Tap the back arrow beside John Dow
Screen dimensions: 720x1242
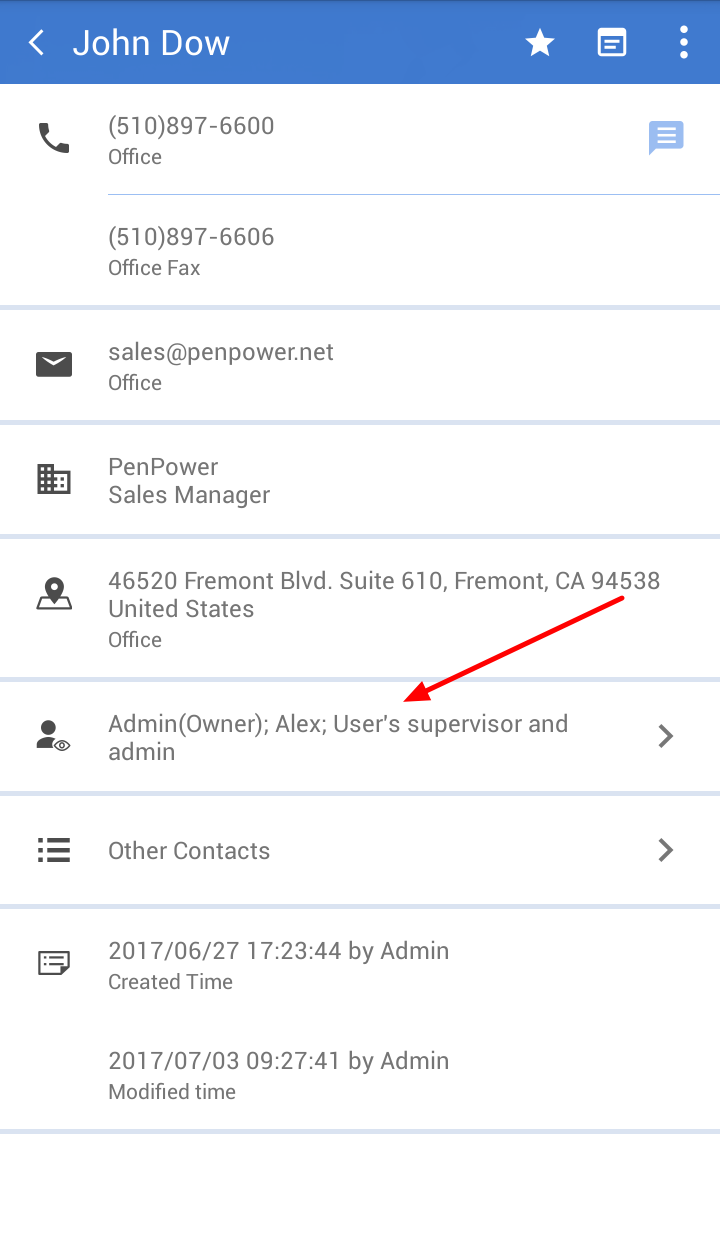click(37, 43)
